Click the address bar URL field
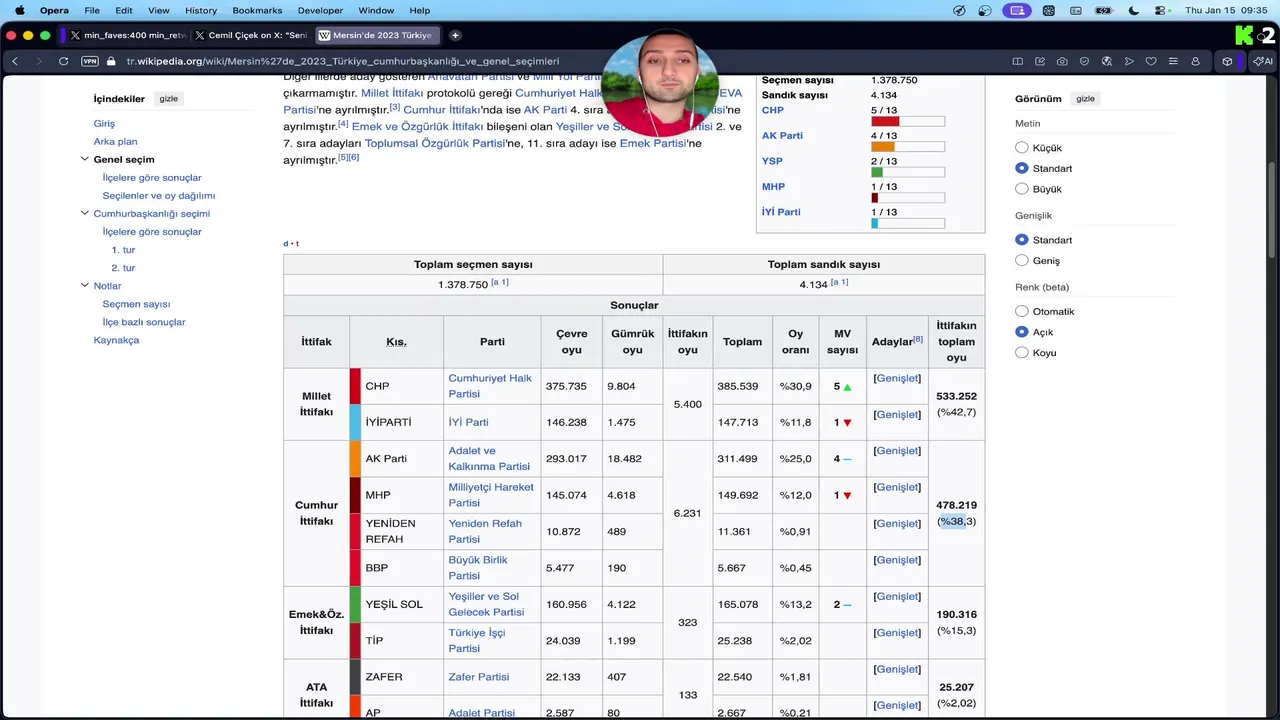1280x720 pixels. [x=560, y=61]
